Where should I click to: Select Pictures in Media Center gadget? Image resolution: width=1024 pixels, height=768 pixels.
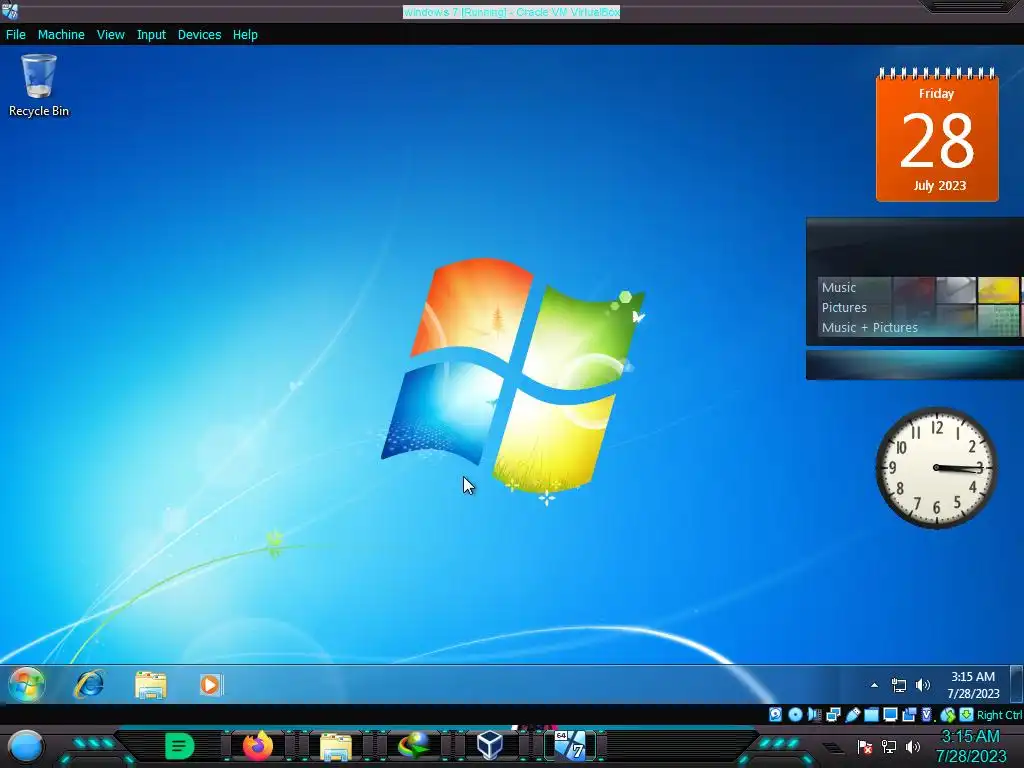844,308
